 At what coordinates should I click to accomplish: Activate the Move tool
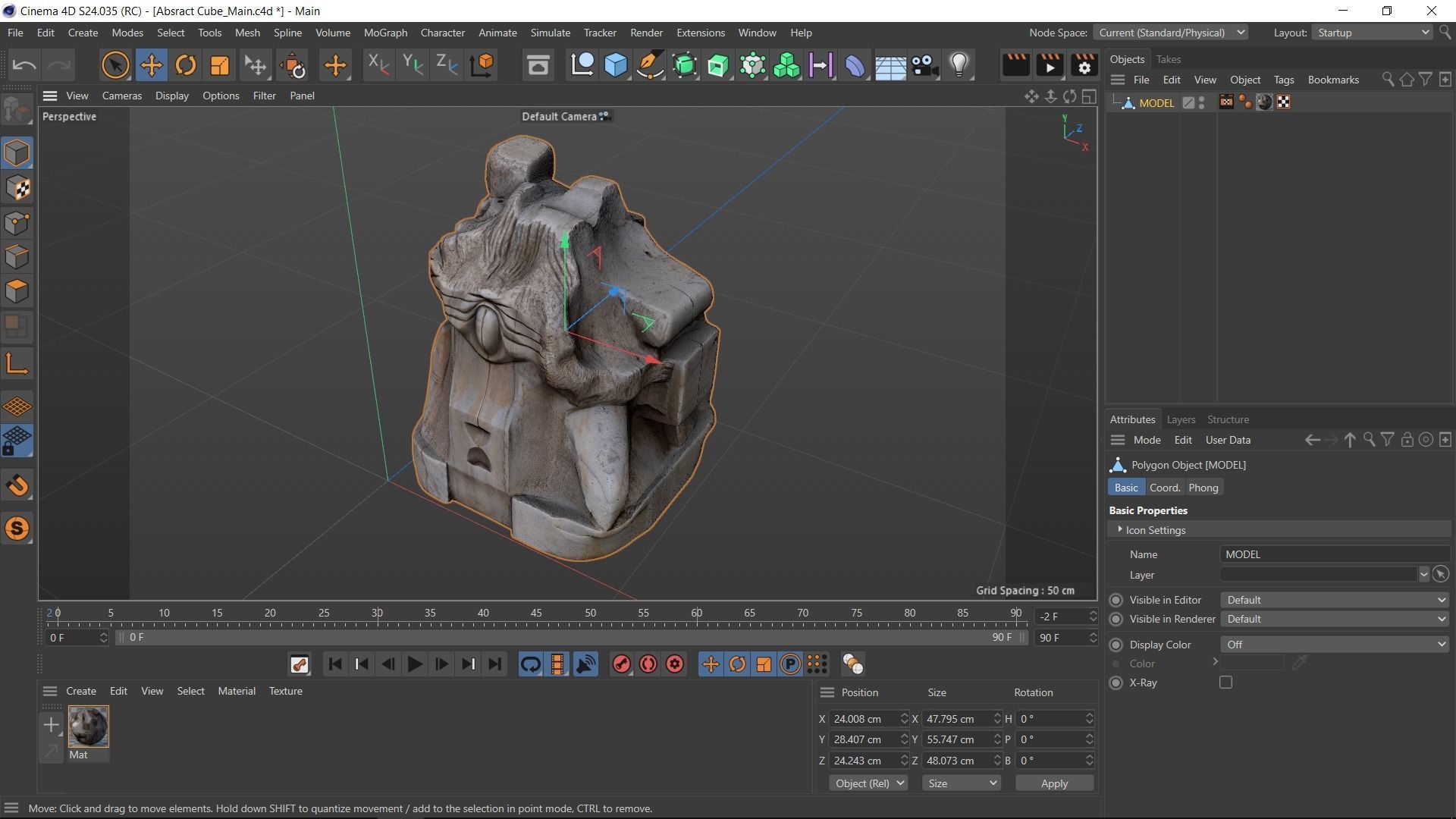(151, 65)
